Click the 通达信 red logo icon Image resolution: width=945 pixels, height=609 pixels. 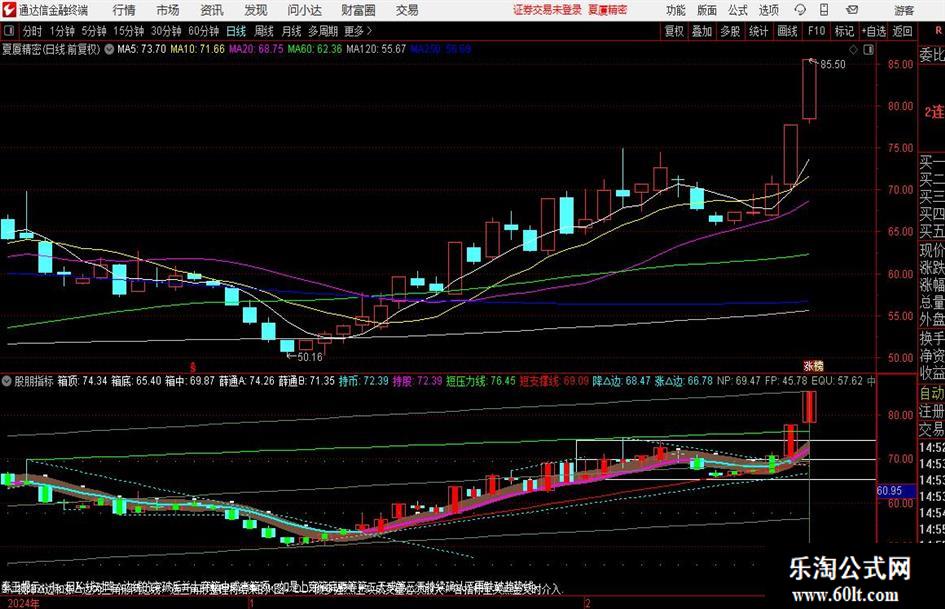point(9,10)
